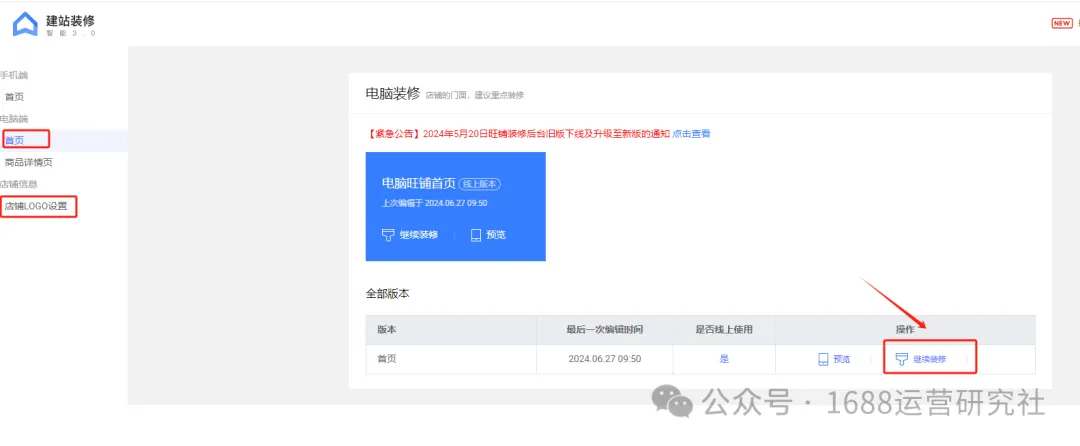Click the 建站装修 title text

pos(70,20)
